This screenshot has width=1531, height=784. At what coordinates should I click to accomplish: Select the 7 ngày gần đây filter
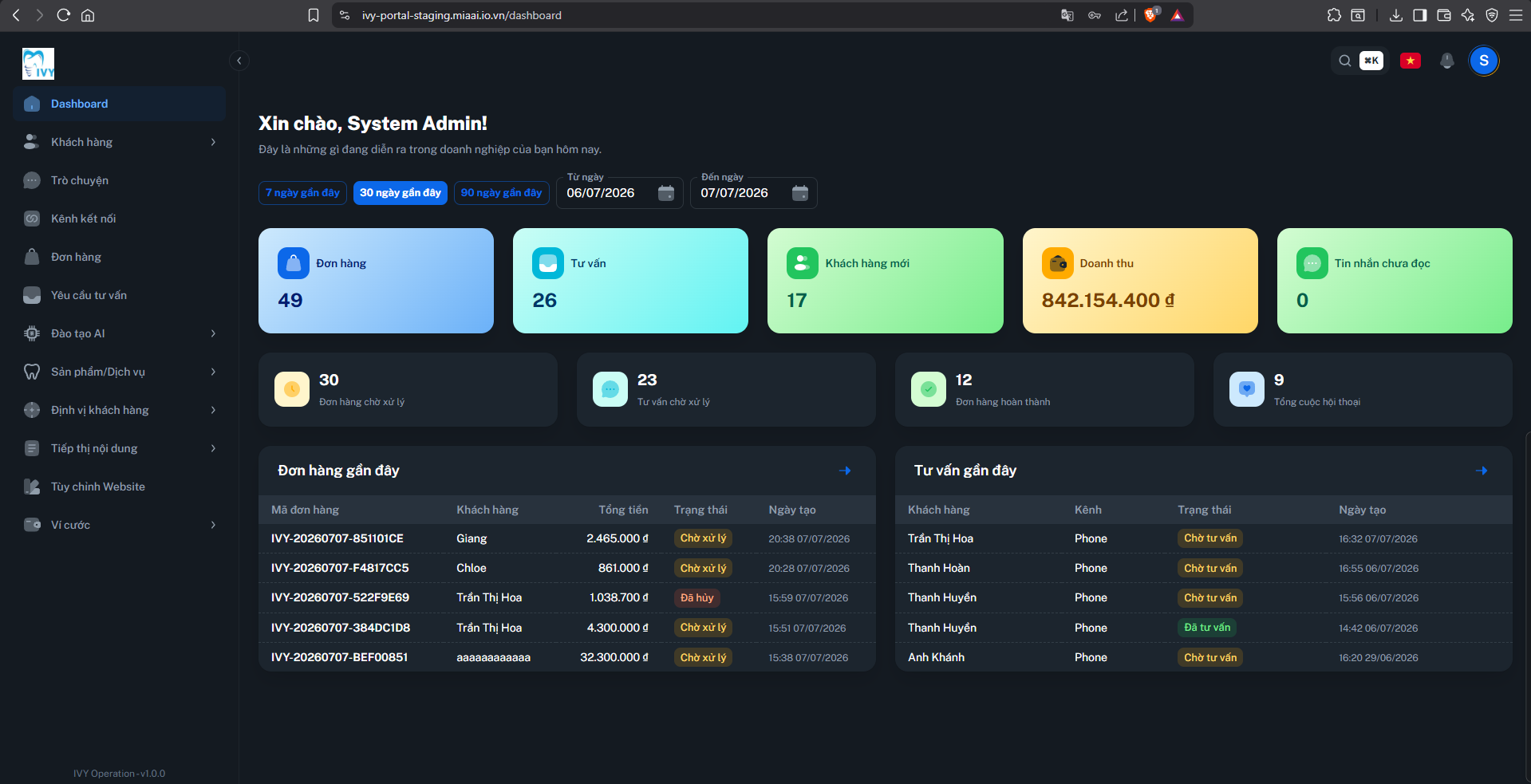(302, 193)
